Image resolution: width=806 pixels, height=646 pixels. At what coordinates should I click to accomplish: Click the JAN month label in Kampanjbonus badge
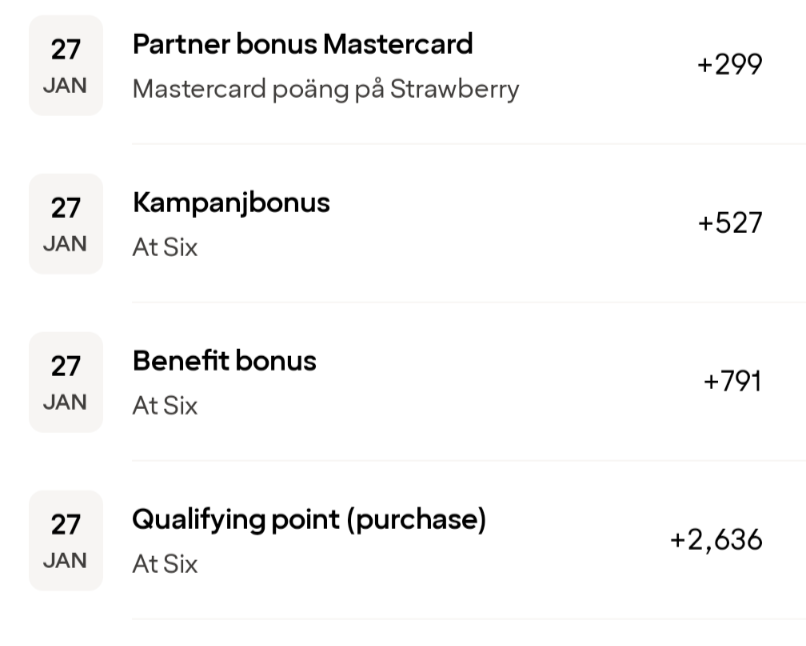coord(65,243)
